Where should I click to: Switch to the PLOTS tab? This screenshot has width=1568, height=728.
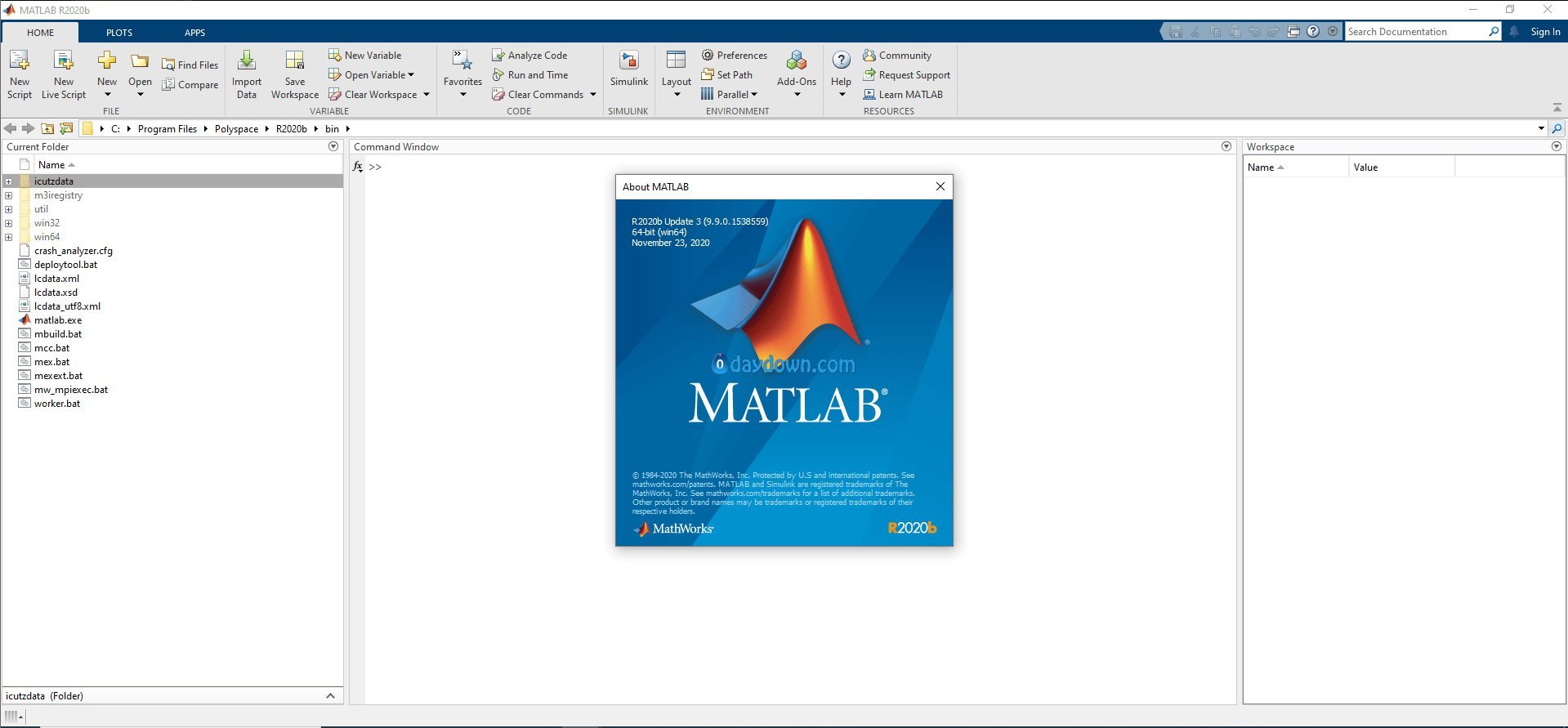[x=119, y=33]
